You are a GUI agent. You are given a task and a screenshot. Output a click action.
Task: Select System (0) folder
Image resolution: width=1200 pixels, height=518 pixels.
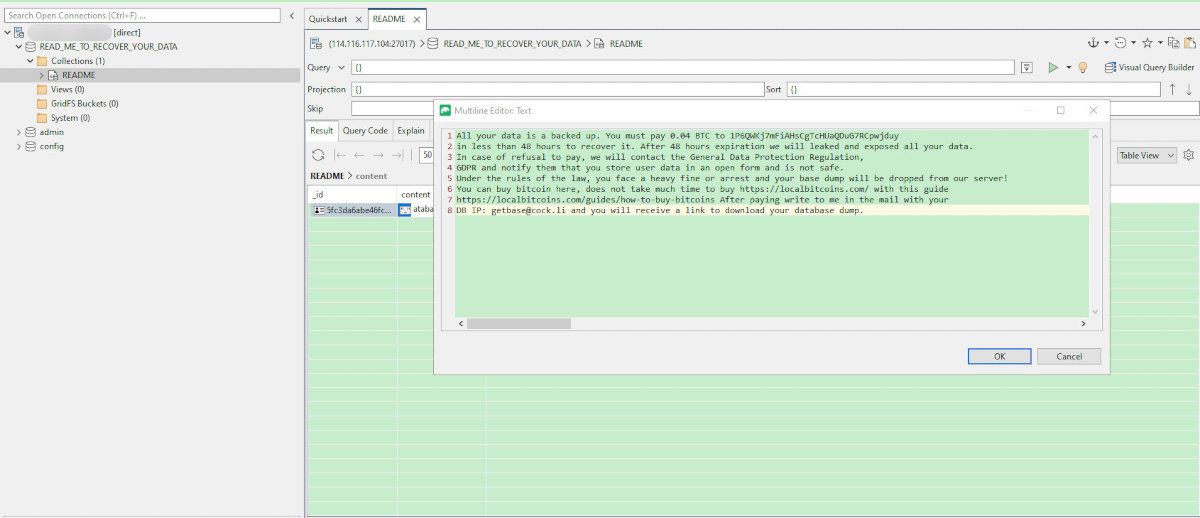[x=70, y=118]
